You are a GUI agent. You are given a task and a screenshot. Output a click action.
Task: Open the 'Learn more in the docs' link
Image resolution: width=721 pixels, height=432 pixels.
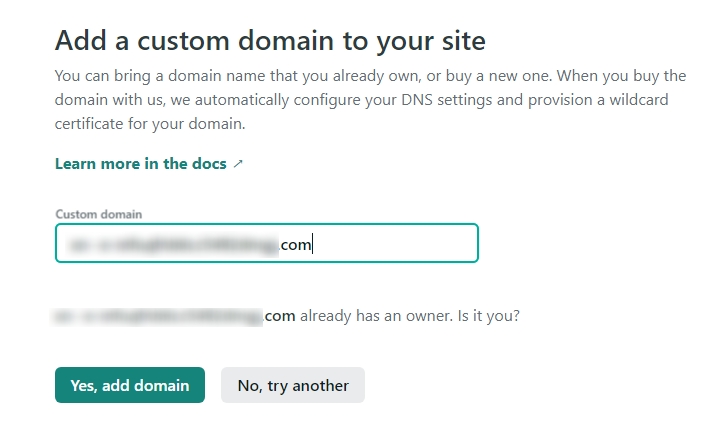pyautogui.click(x=141, y=164)
